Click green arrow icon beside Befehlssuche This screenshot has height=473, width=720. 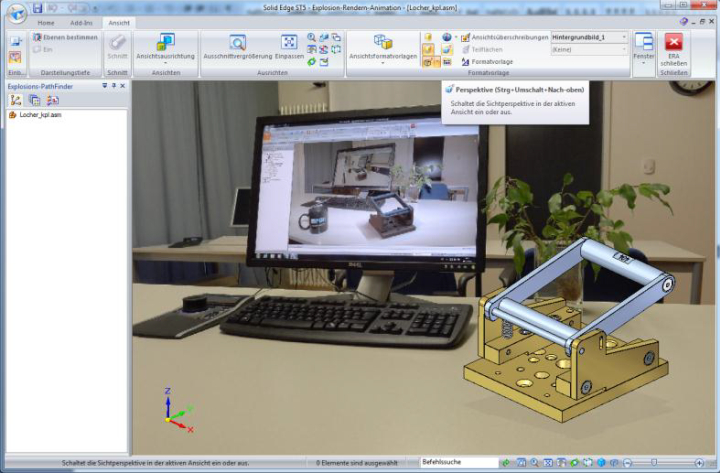(x=506, y=462)
